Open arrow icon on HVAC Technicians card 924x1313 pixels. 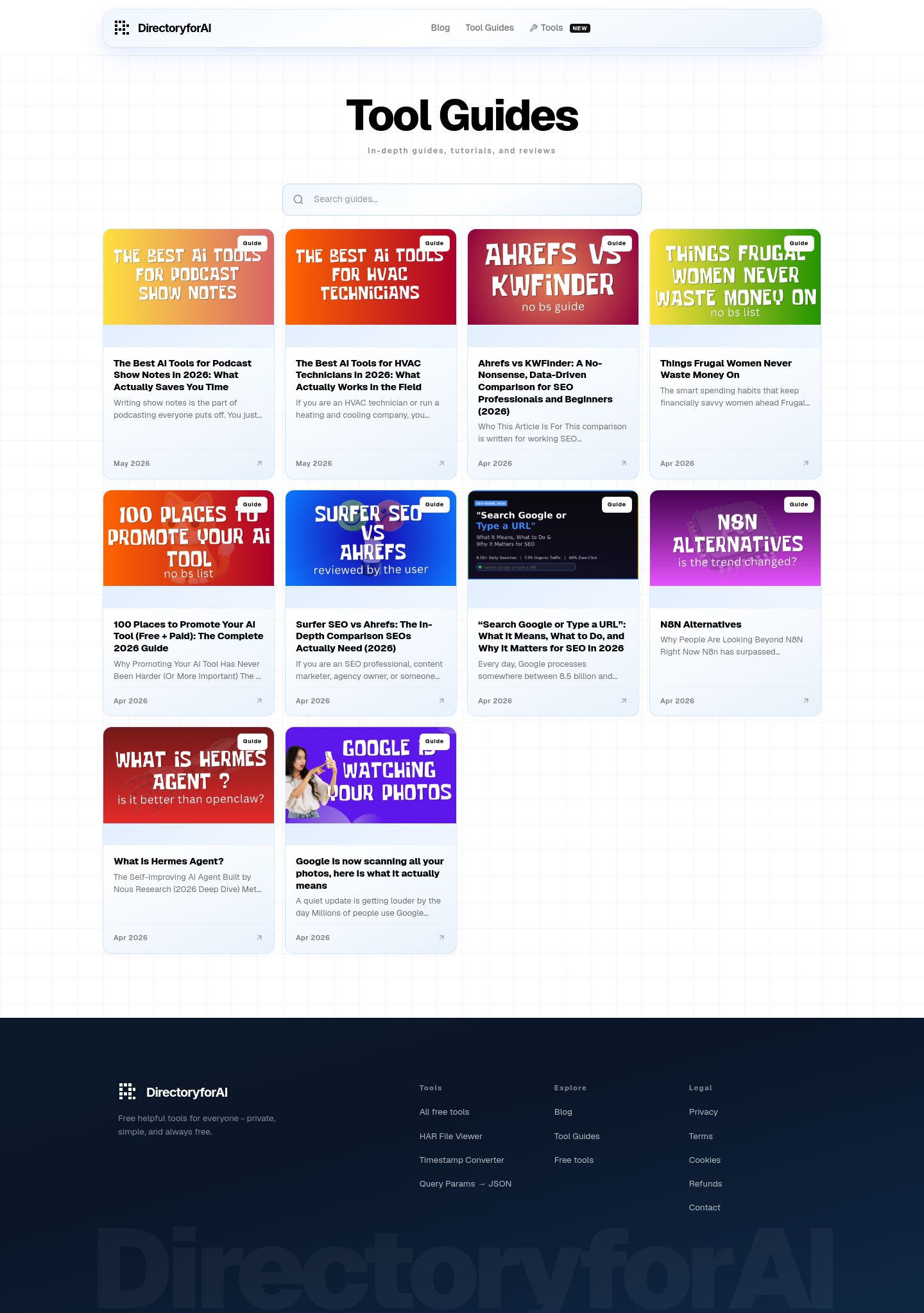[441, 463]
